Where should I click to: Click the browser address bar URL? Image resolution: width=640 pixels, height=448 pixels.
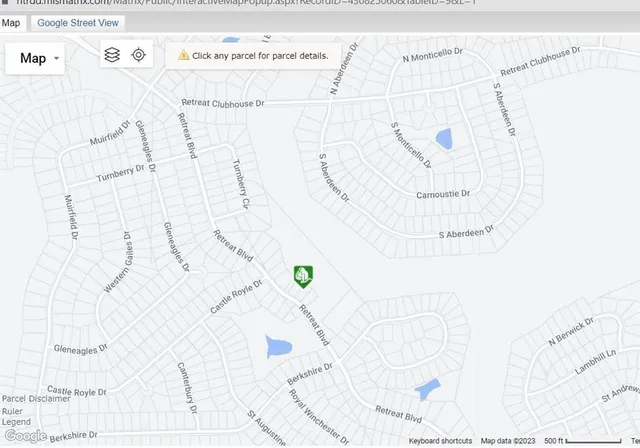250,4
